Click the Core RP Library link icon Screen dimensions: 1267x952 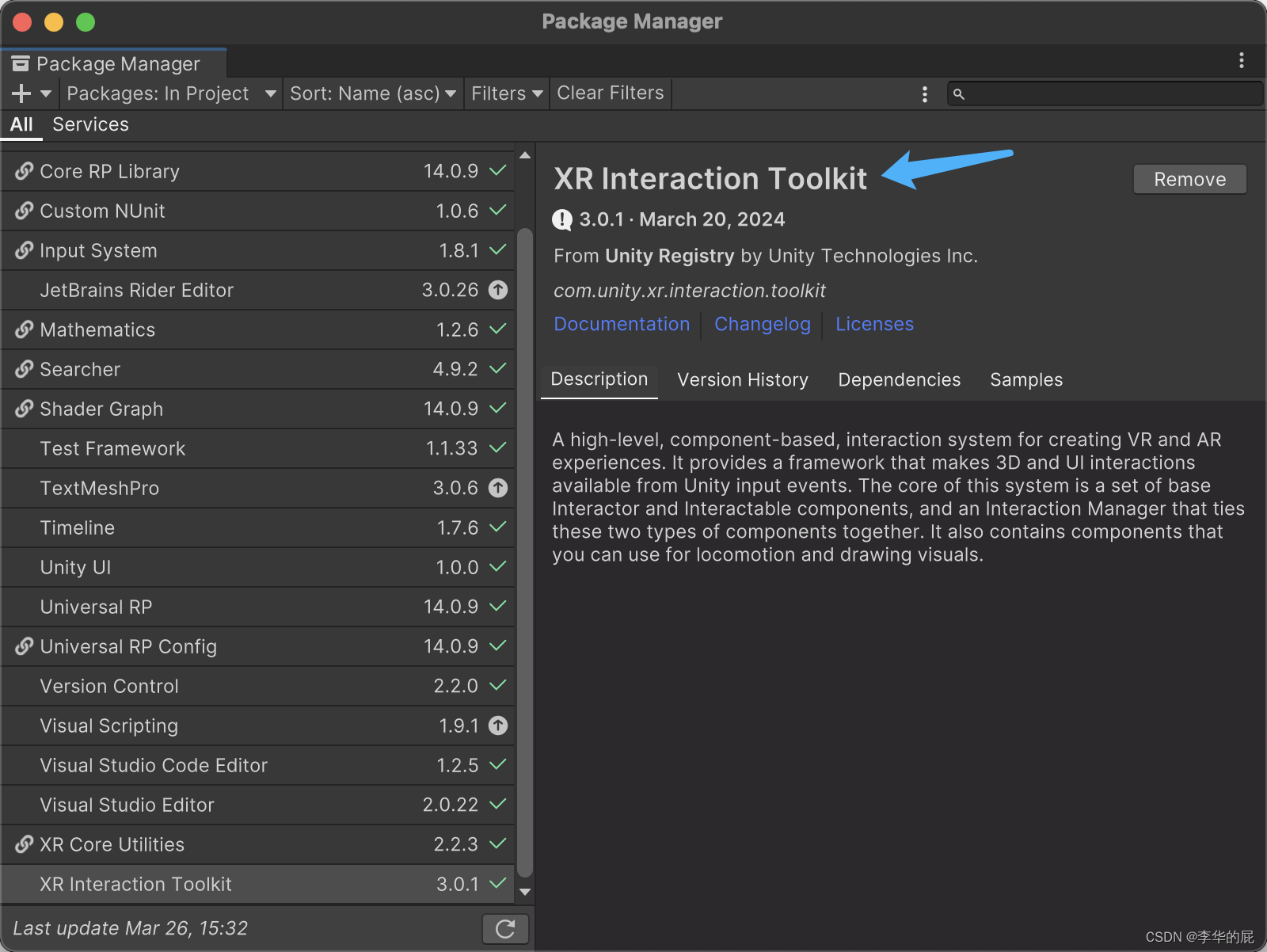click(x=25, y=171)
